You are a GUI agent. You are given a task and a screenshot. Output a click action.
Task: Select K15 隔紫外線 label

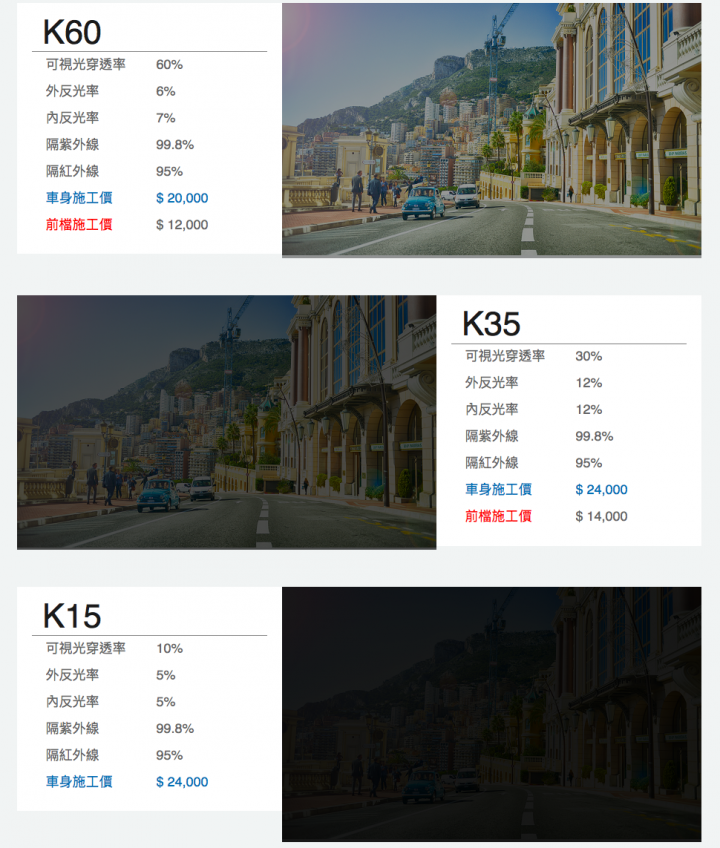(x=72, y=728)
